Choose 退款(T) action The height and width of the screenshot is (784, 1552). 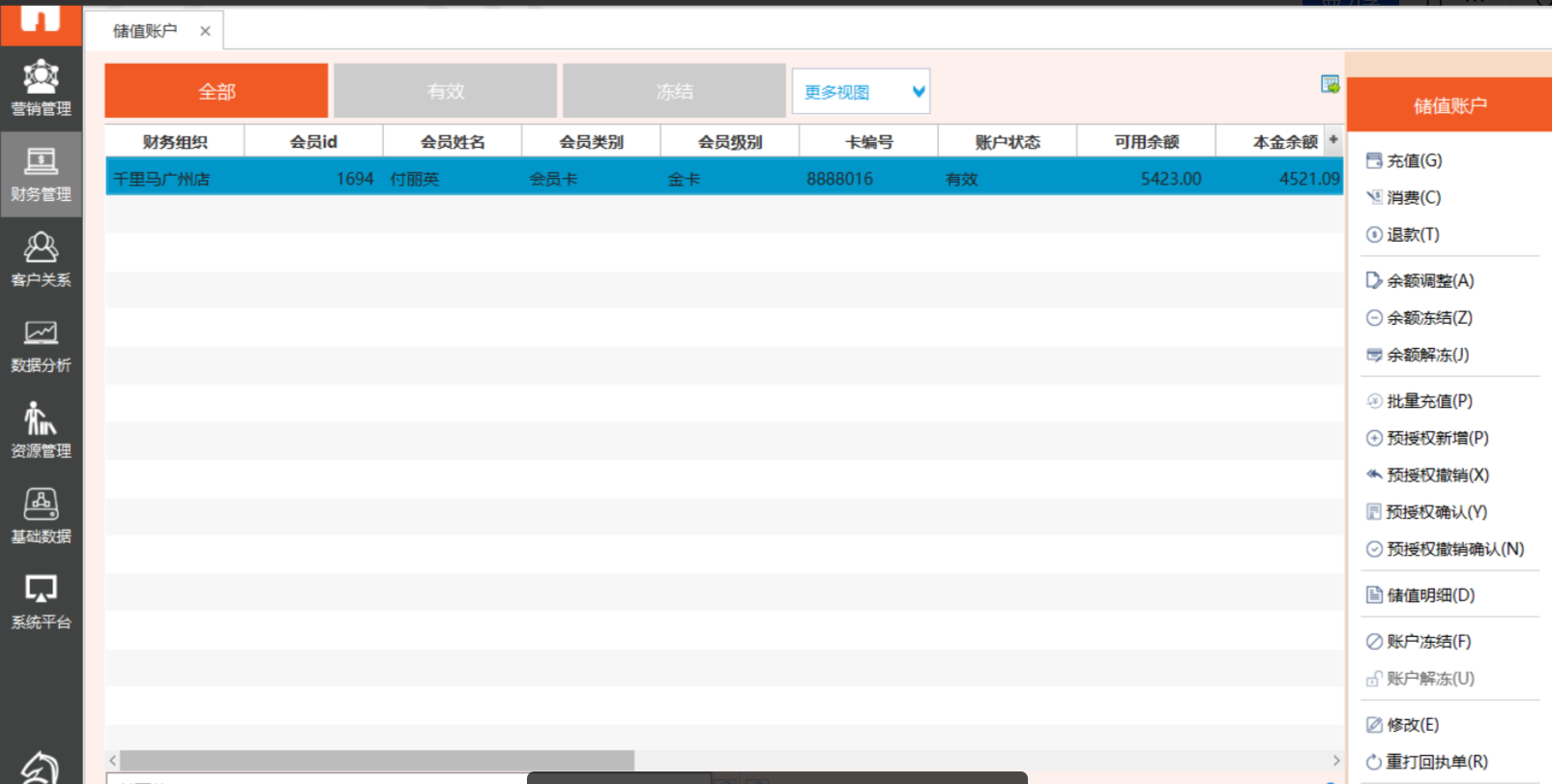pos(1413,235)
